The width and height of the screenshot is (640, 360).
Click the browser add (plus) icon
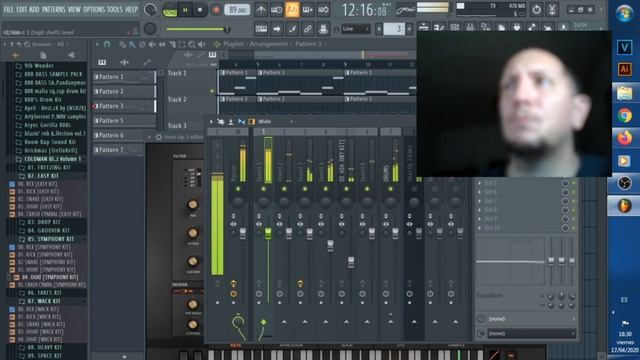[16, 55]
